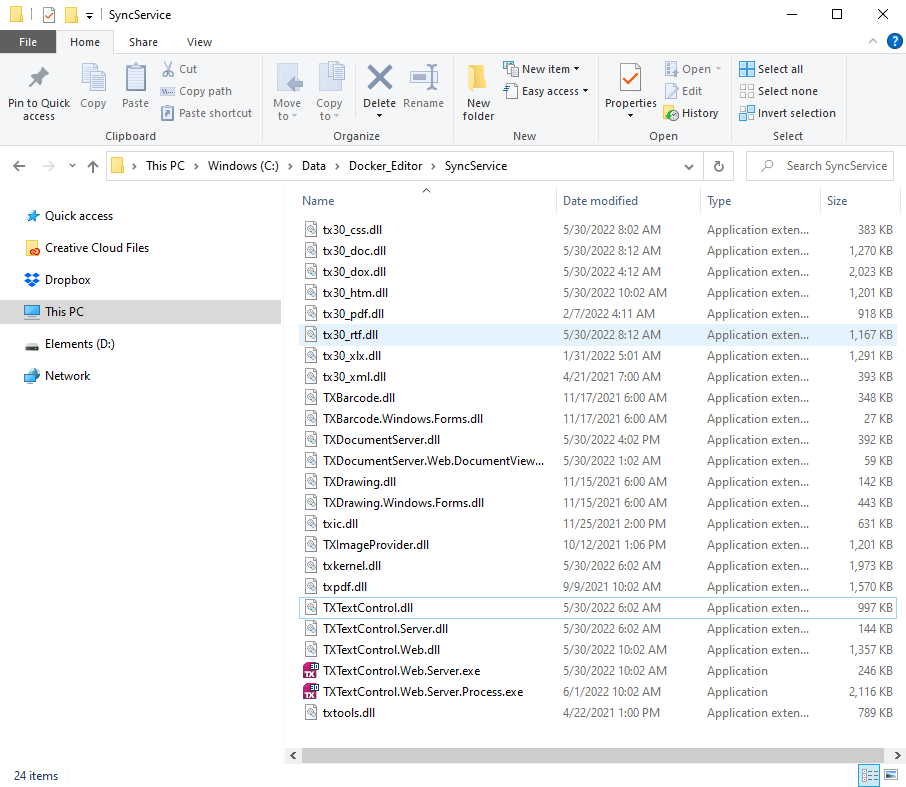Click Search SyncService field
The width and height of the screenshot is (906, 787).
tap(820, 166)
